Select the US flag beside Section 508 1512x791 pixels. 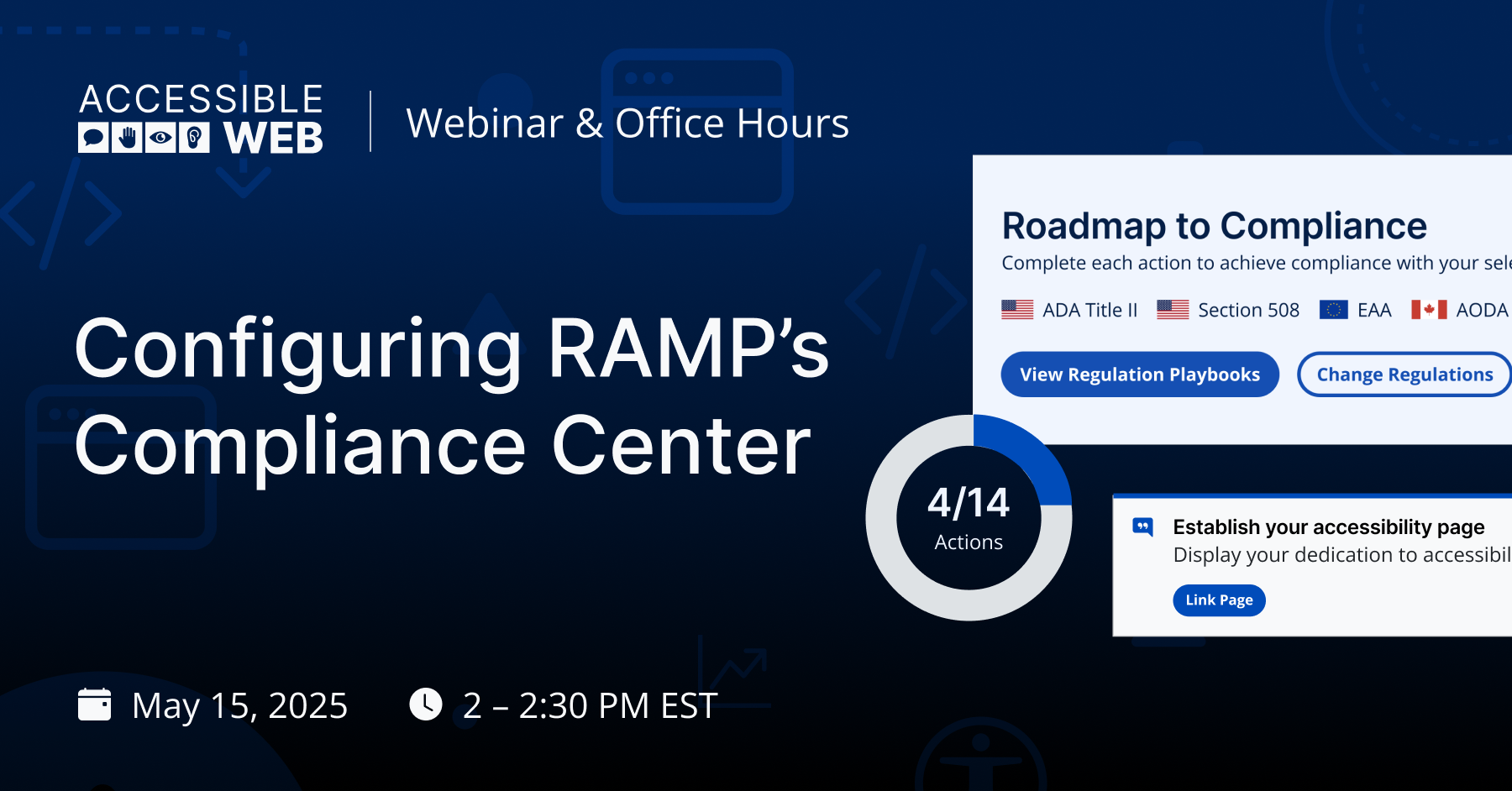(x=1173, y=310)
